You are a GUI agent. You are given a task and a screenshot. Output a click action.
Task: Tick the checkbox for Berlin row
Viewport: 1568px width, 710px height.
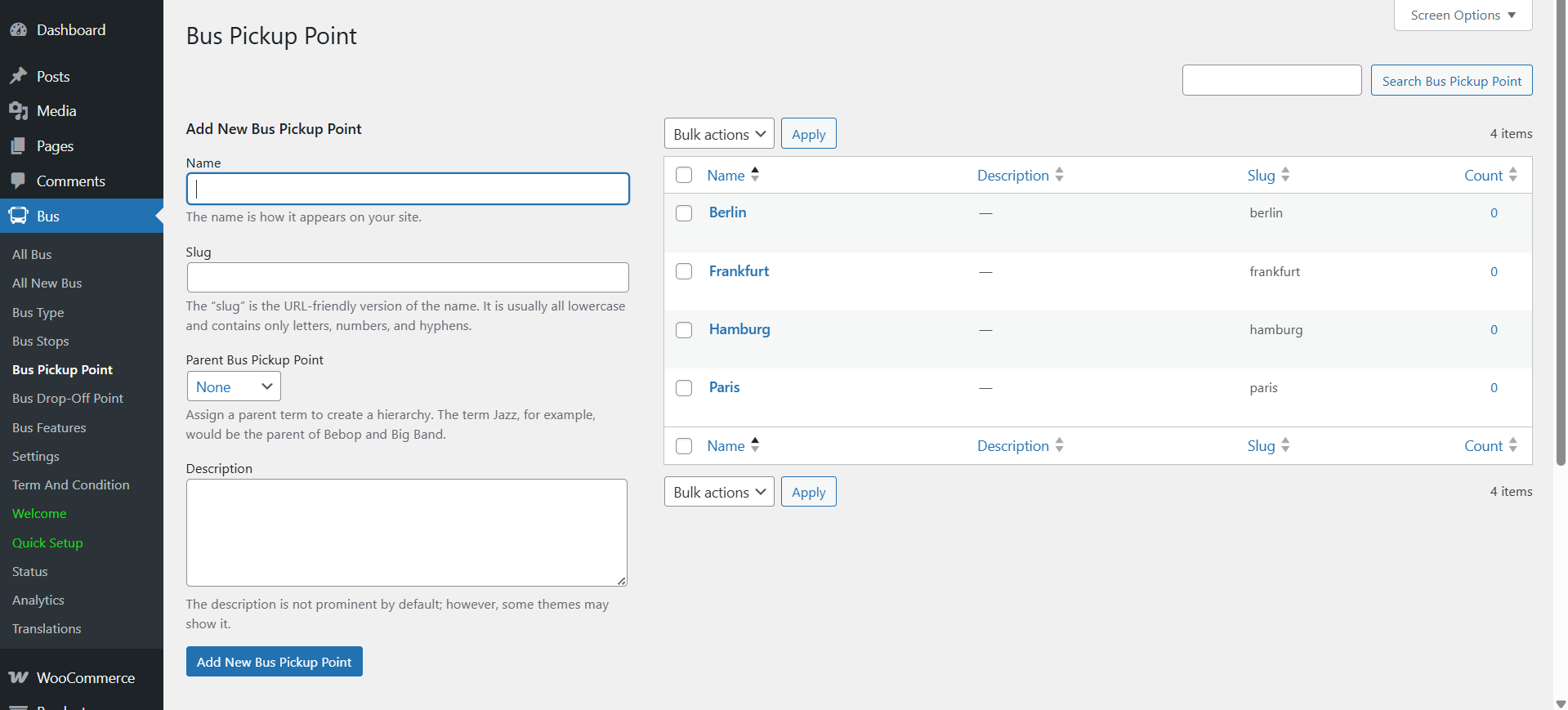pos(684,213)
